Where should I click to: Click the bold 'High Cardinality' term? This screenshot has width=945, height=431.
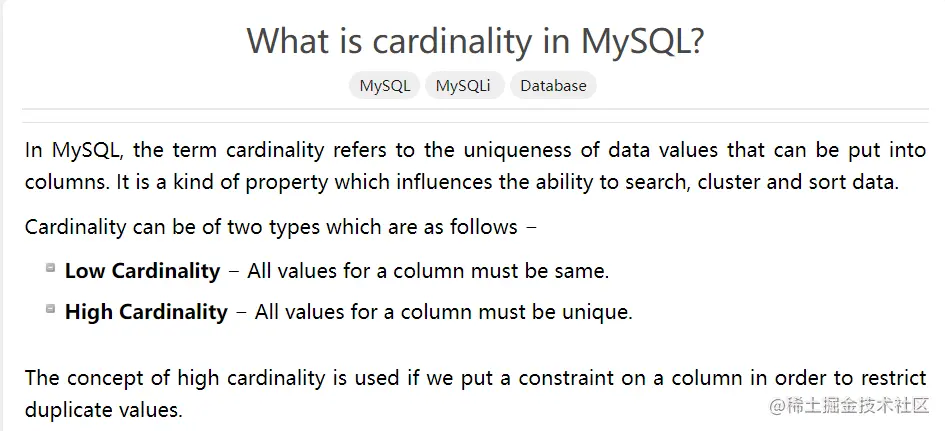[146, 312]
